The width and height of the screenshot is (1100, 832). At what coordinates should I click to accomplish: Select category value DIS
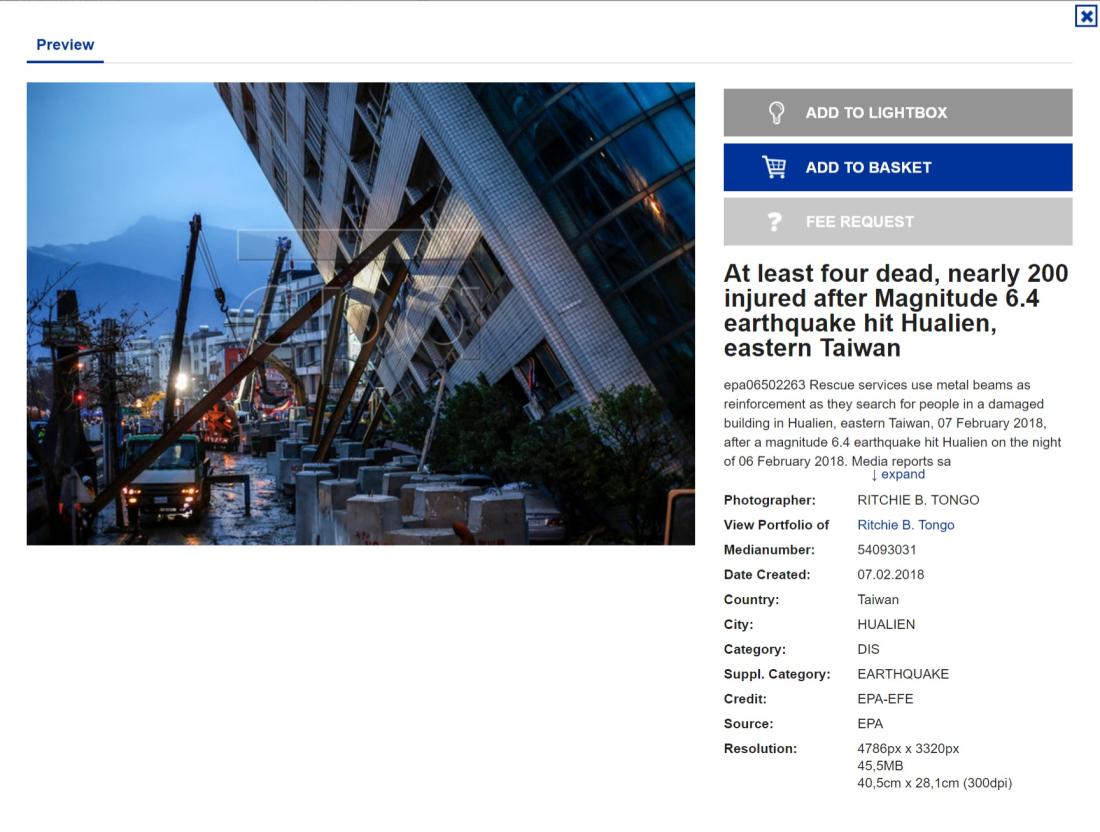point(868,650)
